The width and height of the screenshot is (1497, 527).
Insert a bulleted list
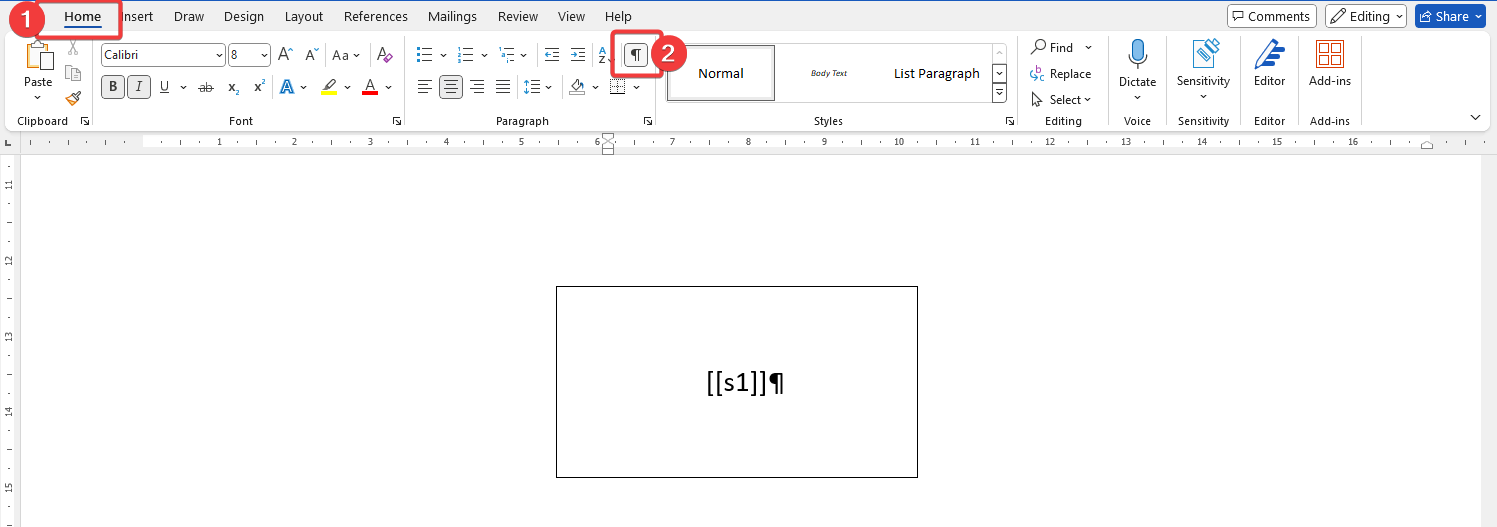tap(424, 55)
